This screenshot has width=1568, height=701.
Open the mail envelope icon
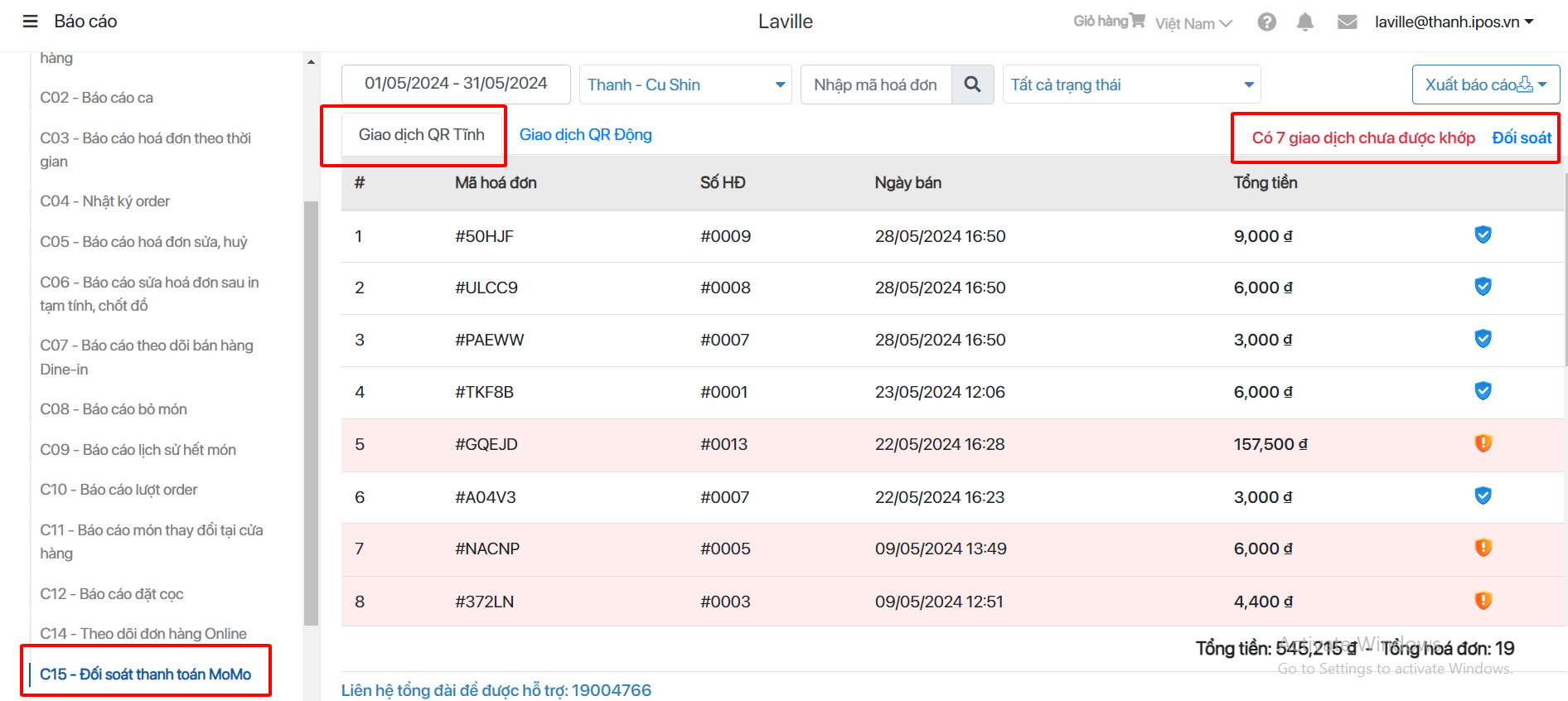click(1347, 22)
